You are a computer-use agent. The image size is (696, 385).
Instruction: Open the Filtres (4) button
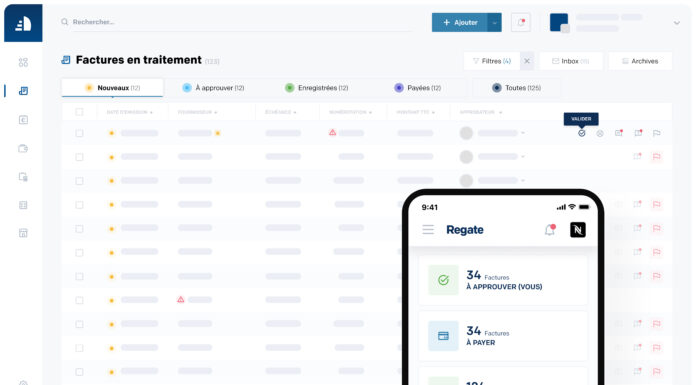click(x=491, y=61)
